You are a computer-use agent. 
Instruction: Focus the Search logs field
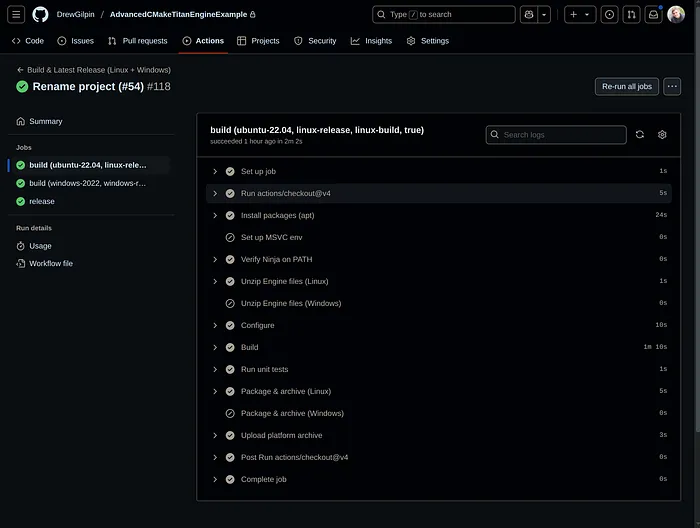pyautogui.click(x=556, y=135)
